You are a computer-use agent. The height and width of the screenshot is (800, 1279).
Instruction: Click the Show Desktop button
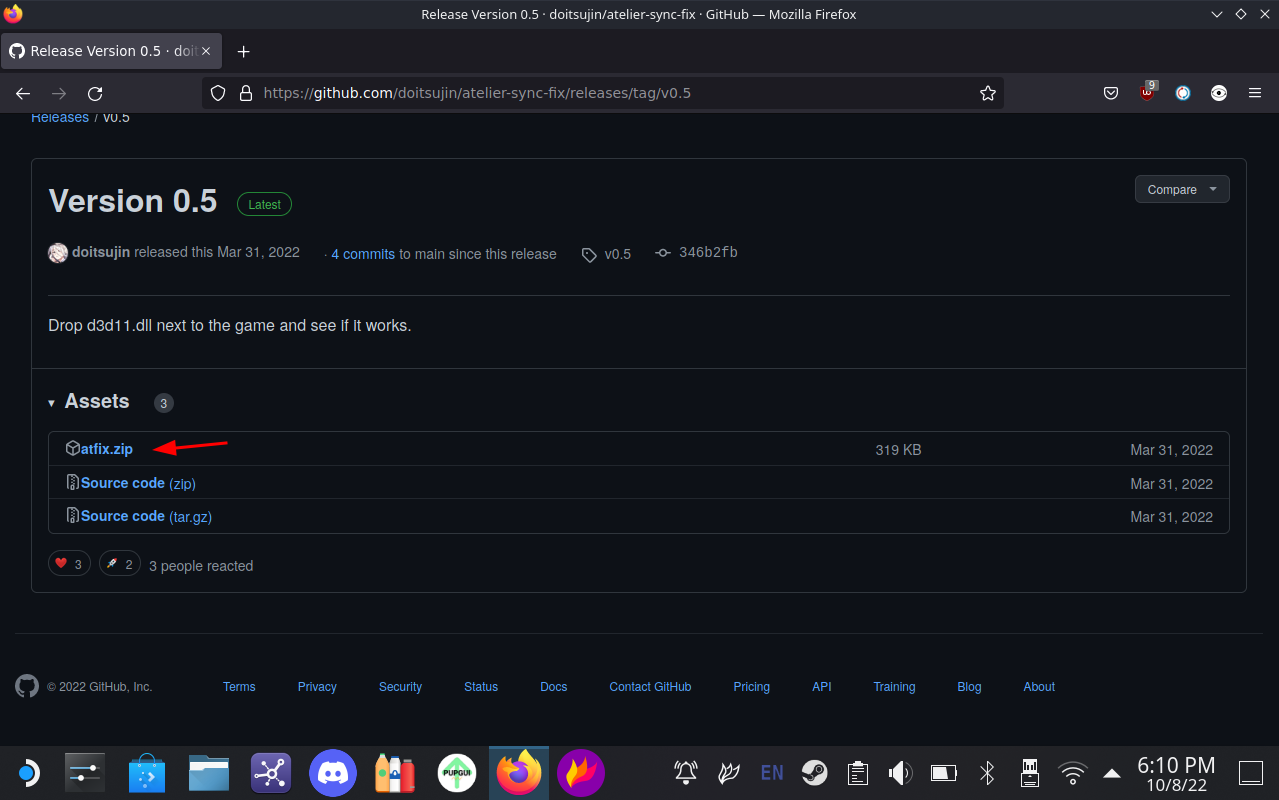click(1251, 772)
